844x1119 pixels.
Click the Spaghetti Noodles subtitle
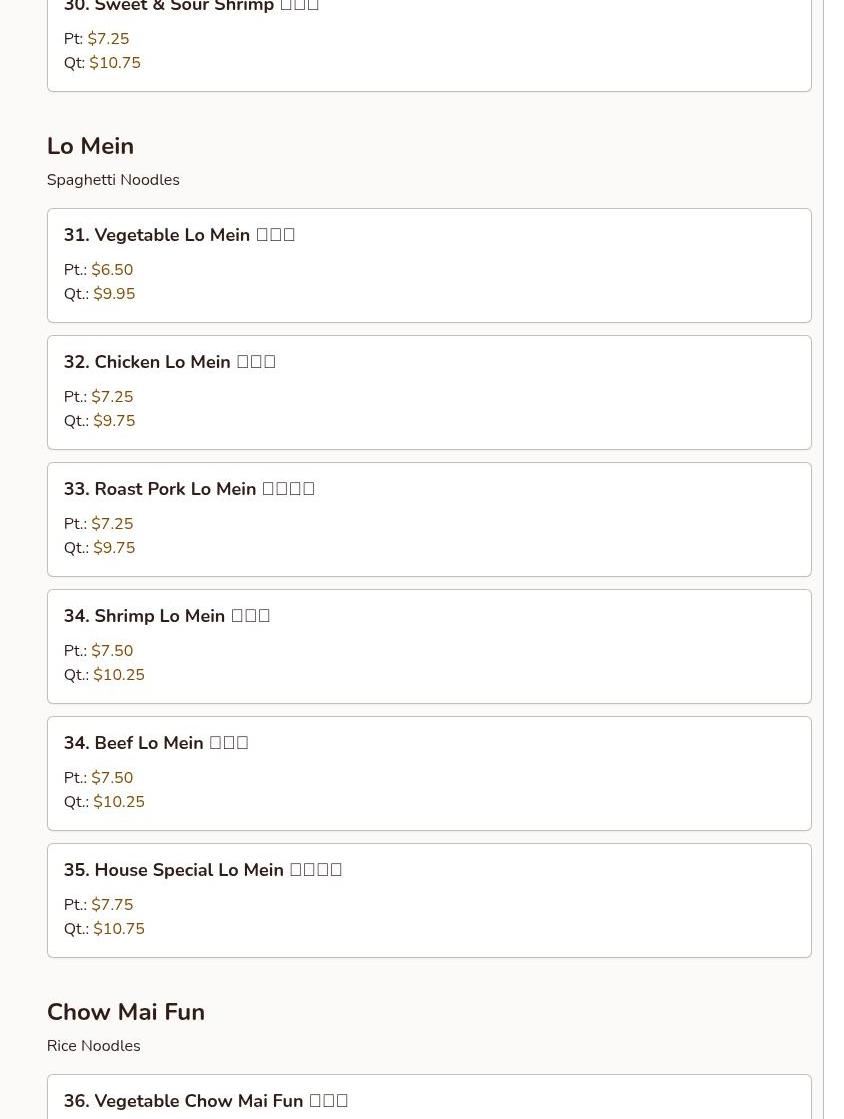pos(113,180)
